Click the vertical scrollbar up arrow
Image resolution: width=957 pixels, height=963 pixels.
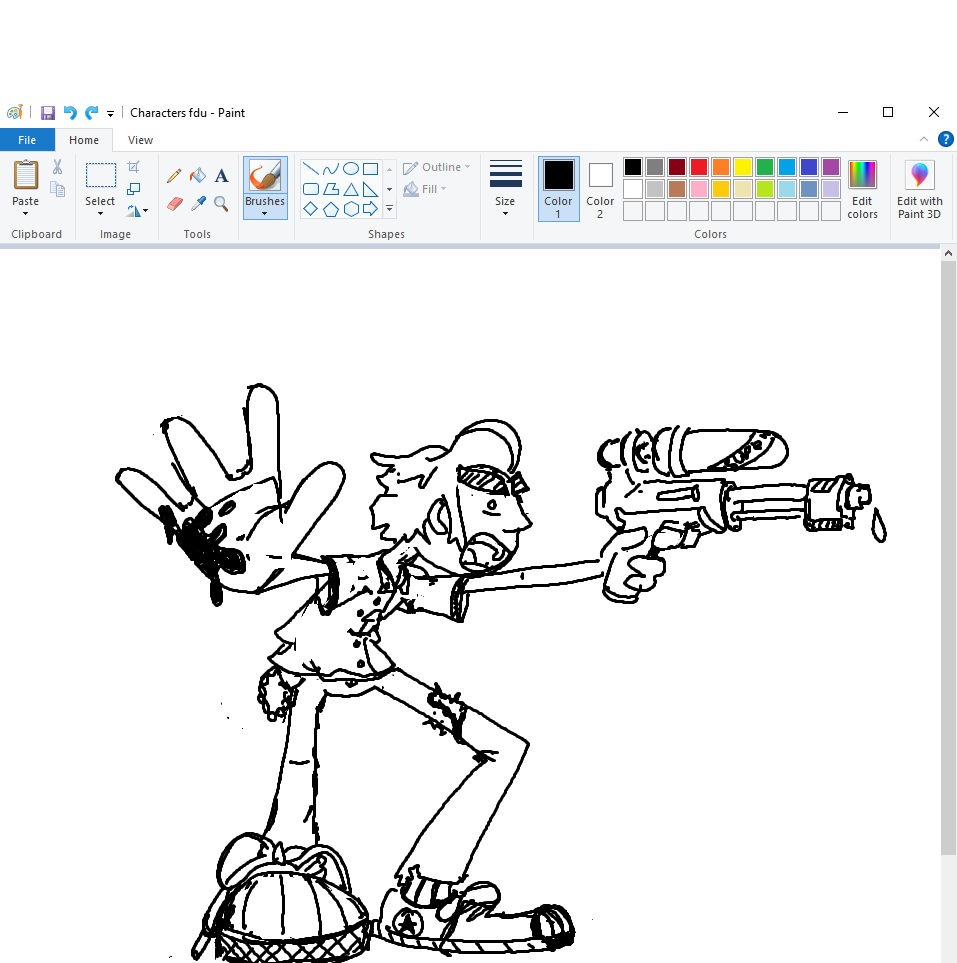tap(948, 253)
